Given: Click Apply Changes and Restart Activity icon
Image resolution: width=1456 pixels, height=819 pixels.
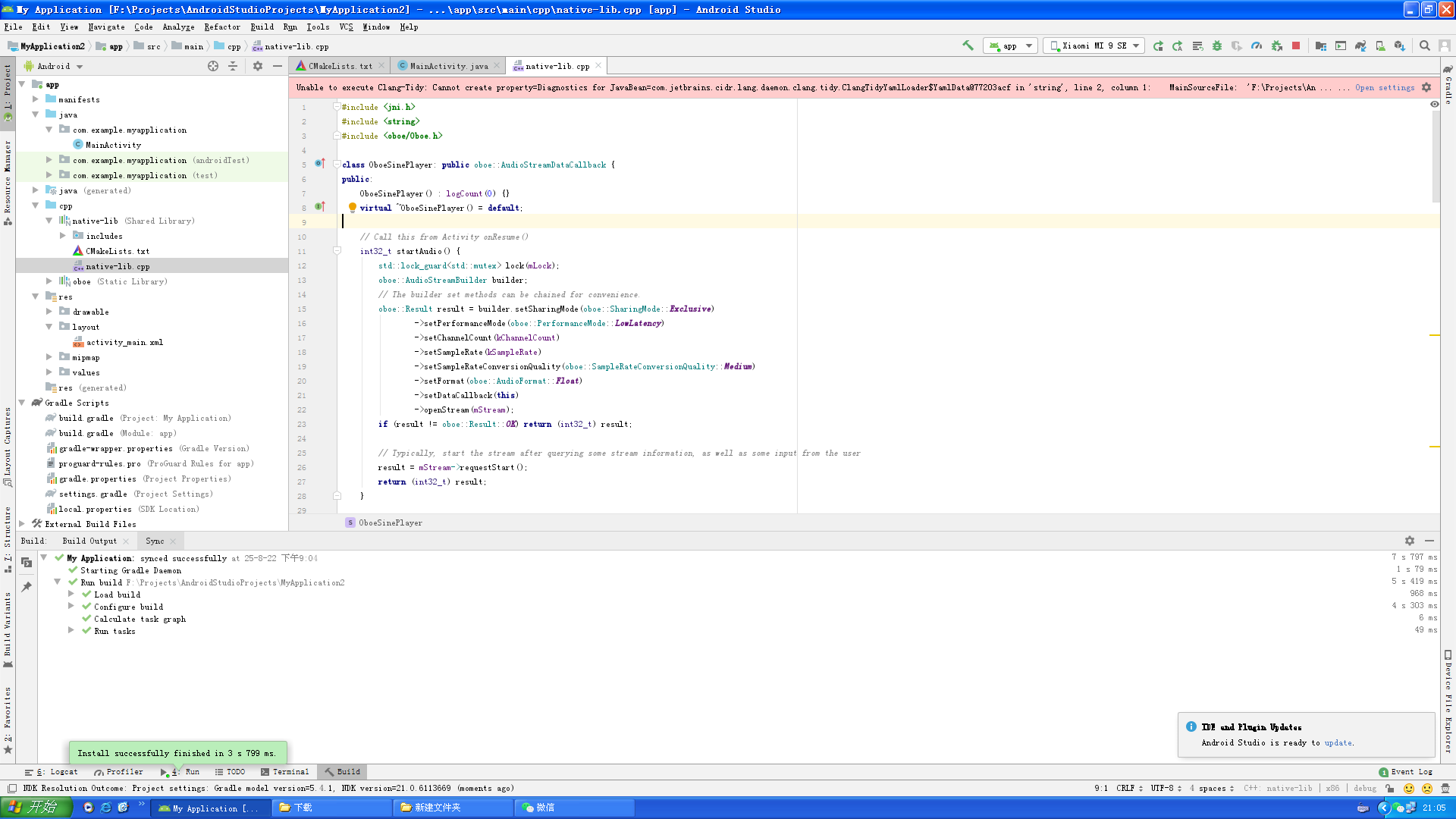Looking at the screenshot, I should coord(1178,46).
